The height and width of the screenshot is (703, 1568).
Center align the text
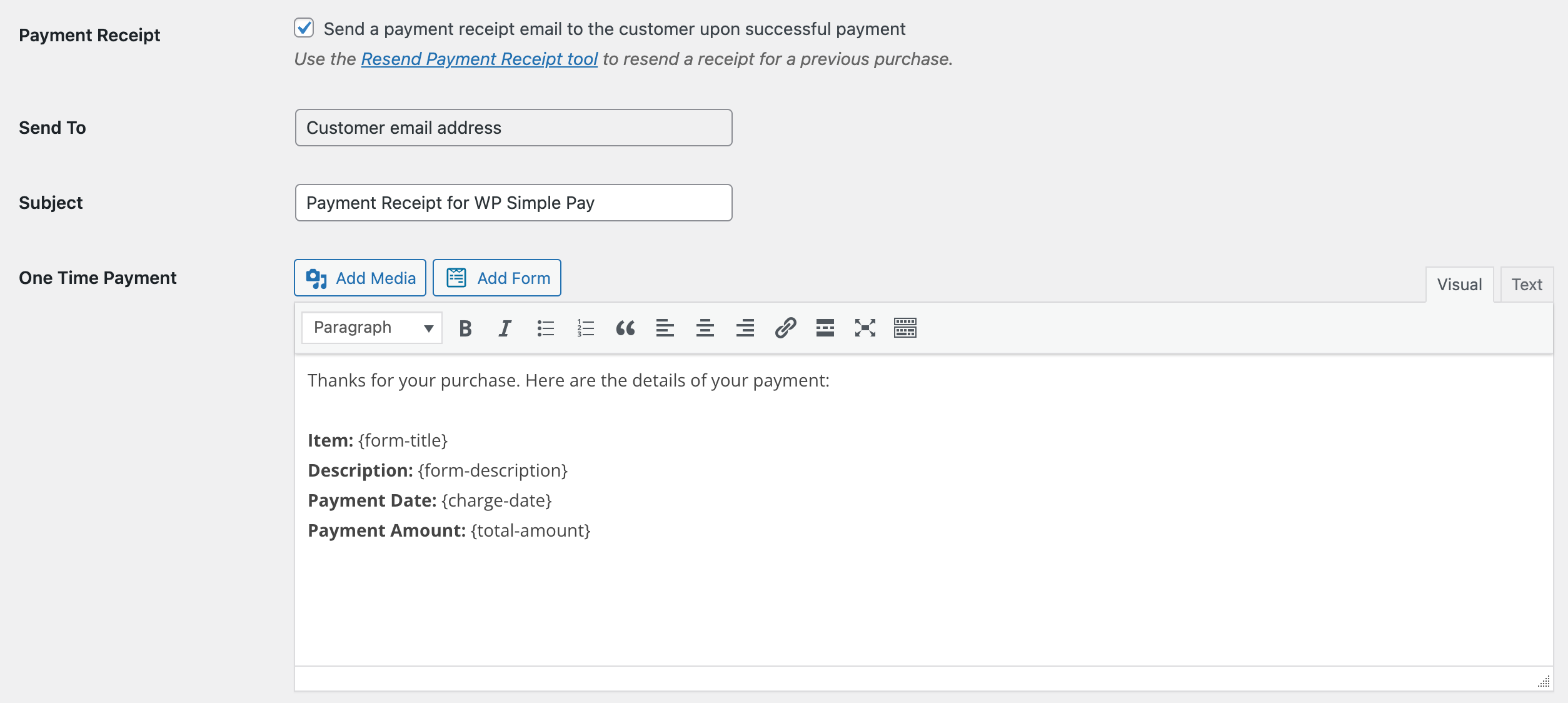705,328
